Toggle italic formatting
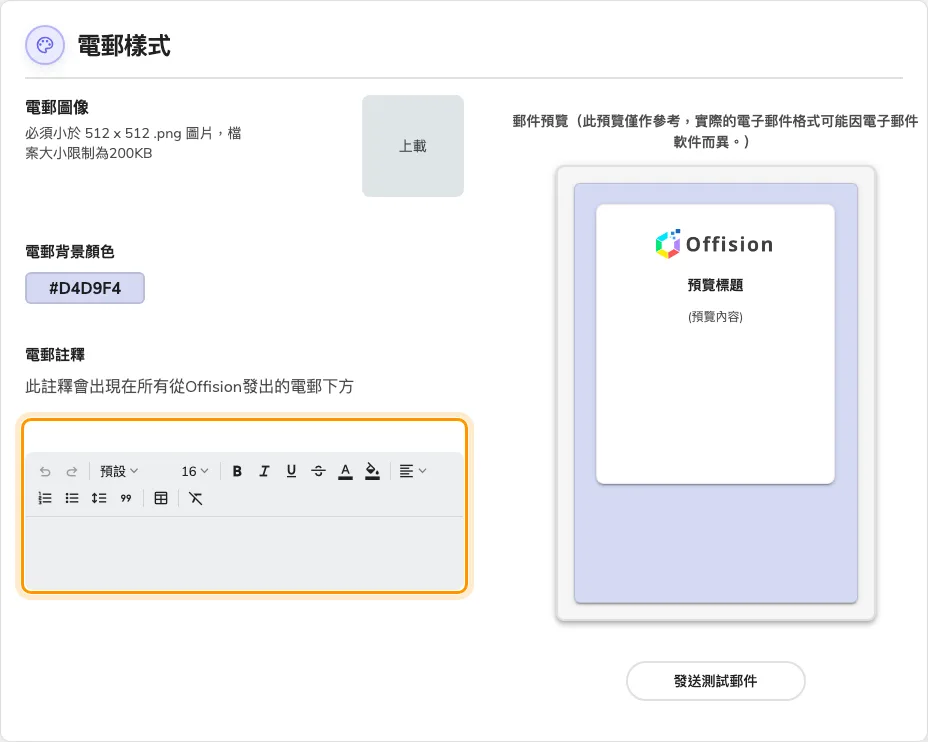928x742 pixels. coord(264,471)
